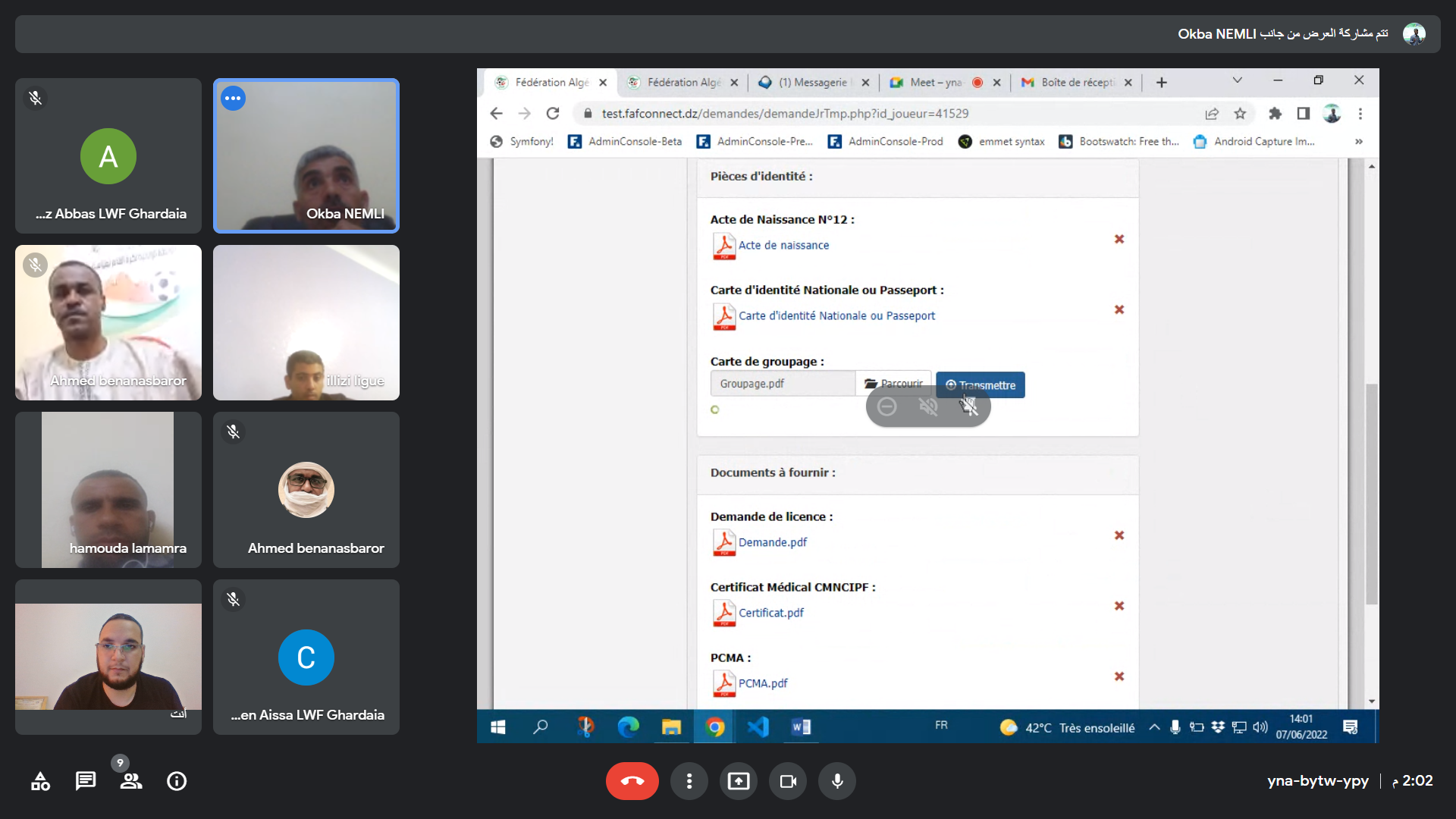Toggle the microphone button
This screenshot has width=1456, height=819.
click(x=837, y=781)
